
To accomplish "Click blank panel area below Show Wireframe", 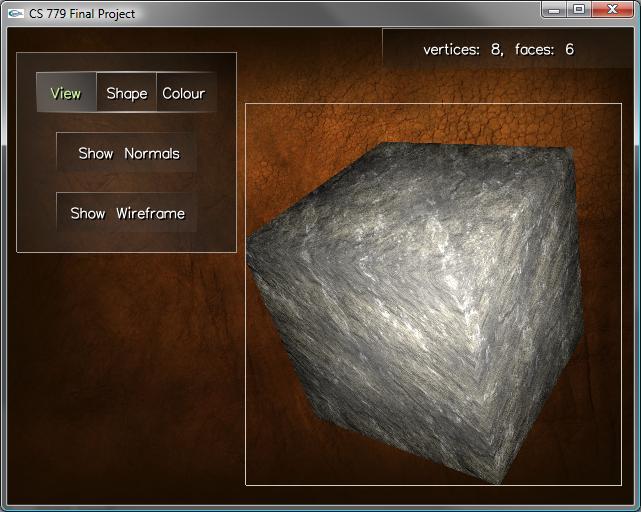I will click(x=127, y=241).
